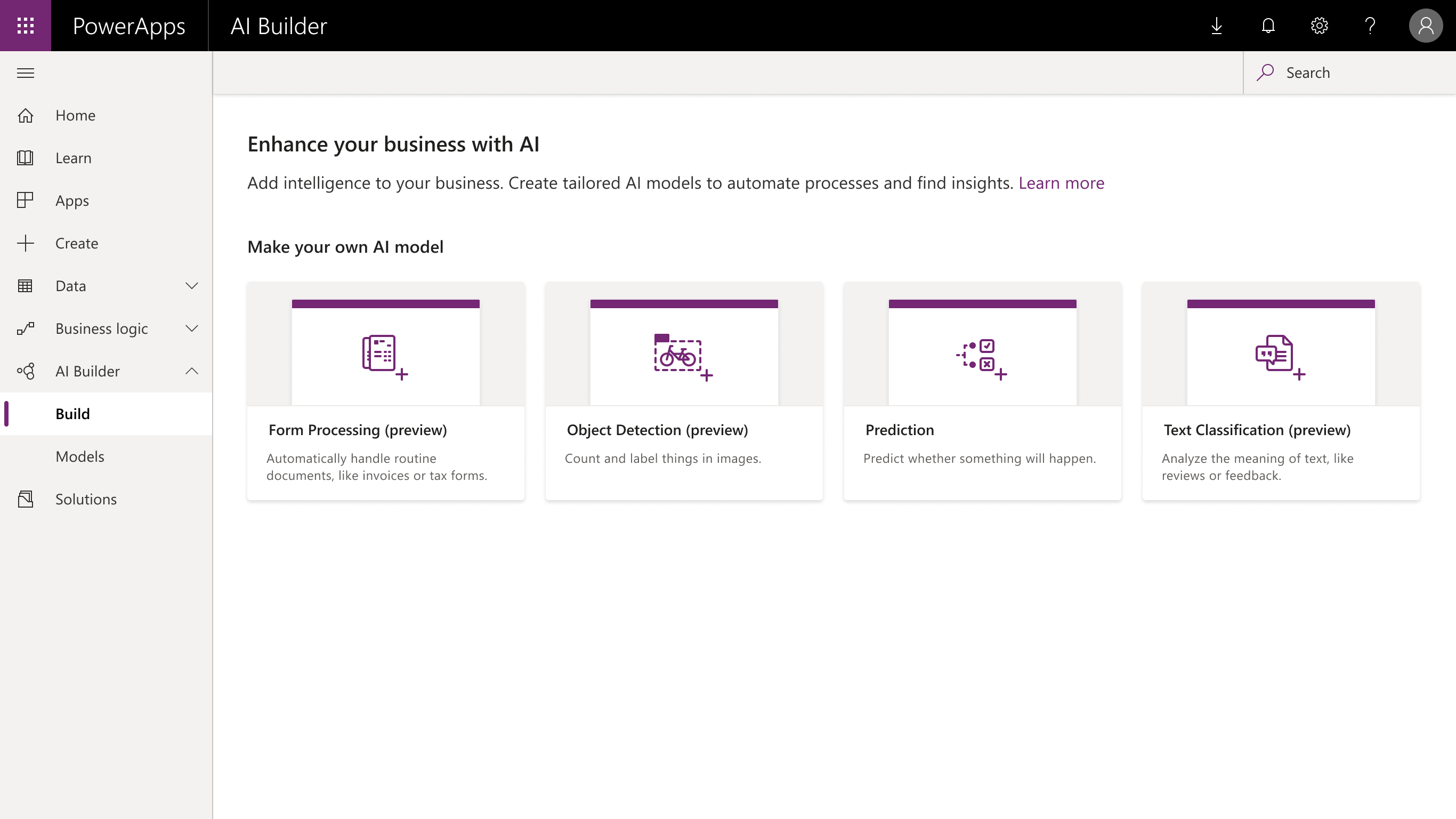This screenshot has height=819, width=1456.
Task: Select the Build menu item
Action: point(72,413)
